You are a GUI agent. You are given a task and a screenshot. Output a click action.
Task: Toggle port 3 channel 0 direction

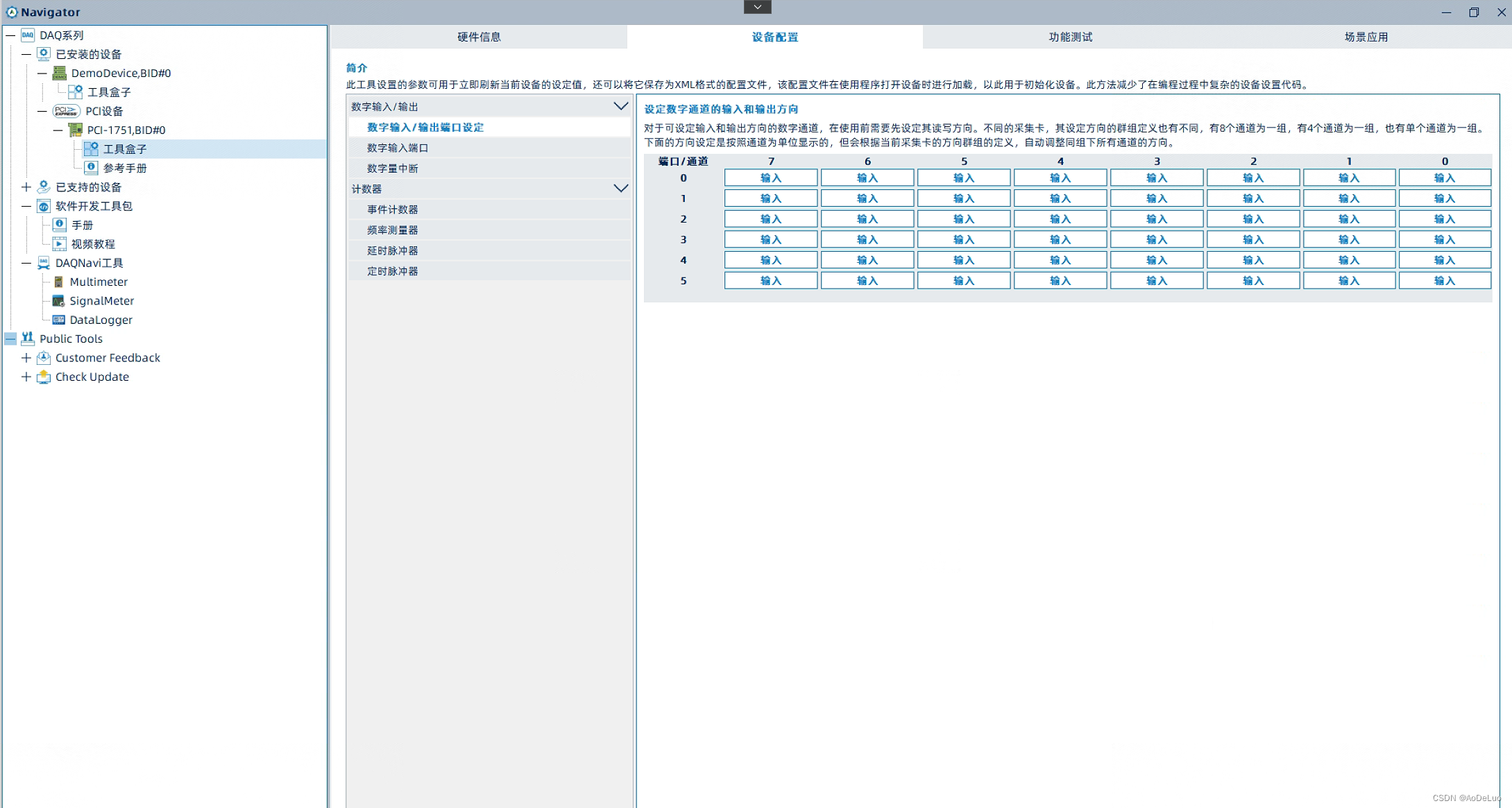[x=1445, y=239]
